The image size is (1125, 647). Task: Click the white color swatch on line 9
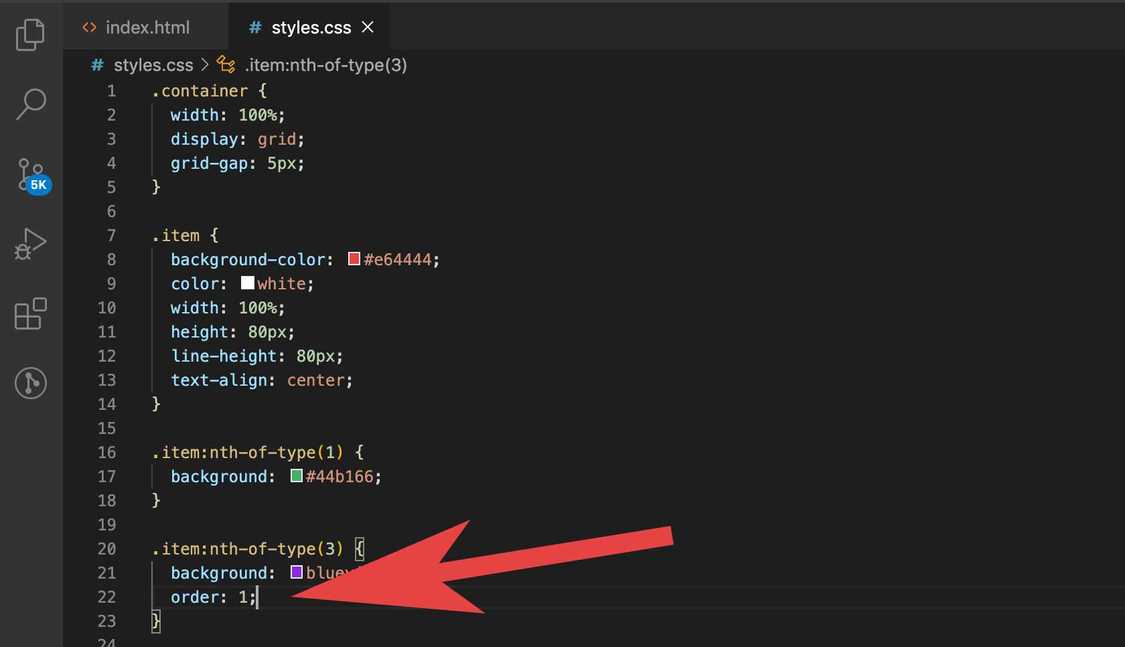(x=246, y=283)
